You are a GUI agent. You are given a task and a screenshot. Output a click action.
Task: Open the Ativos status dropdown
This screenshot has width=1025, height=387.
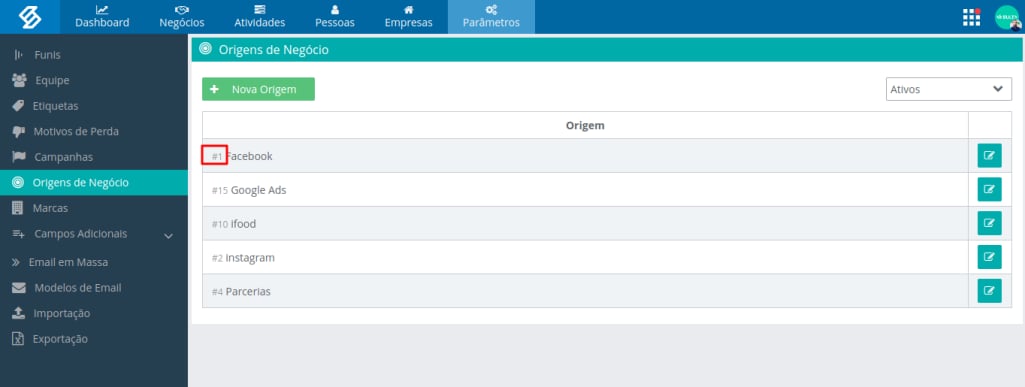click(949, 89)
